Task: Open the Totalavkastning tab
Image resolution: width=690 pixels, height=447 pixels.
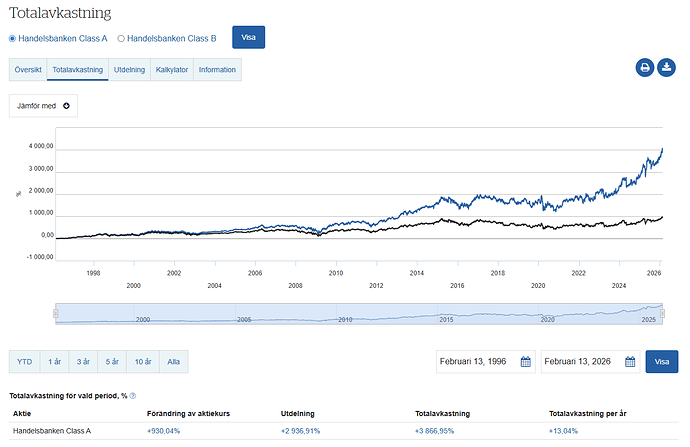Action: [x=77, y=70]
